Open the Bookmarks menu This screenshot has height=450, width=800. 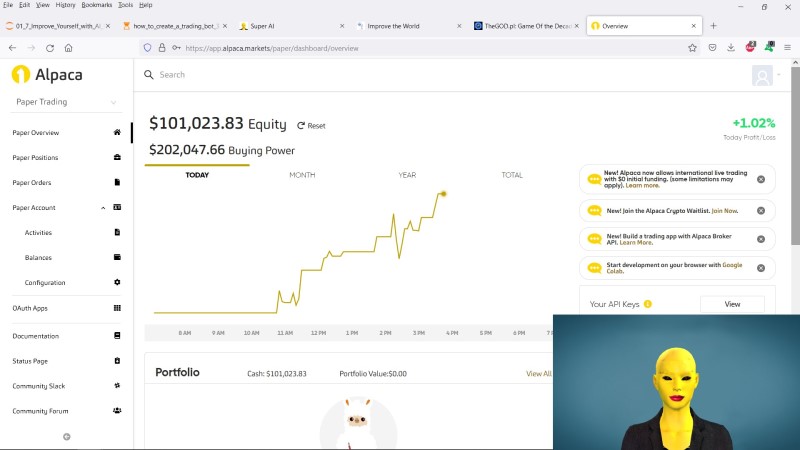pyautogui.click(x=96, y=5)
